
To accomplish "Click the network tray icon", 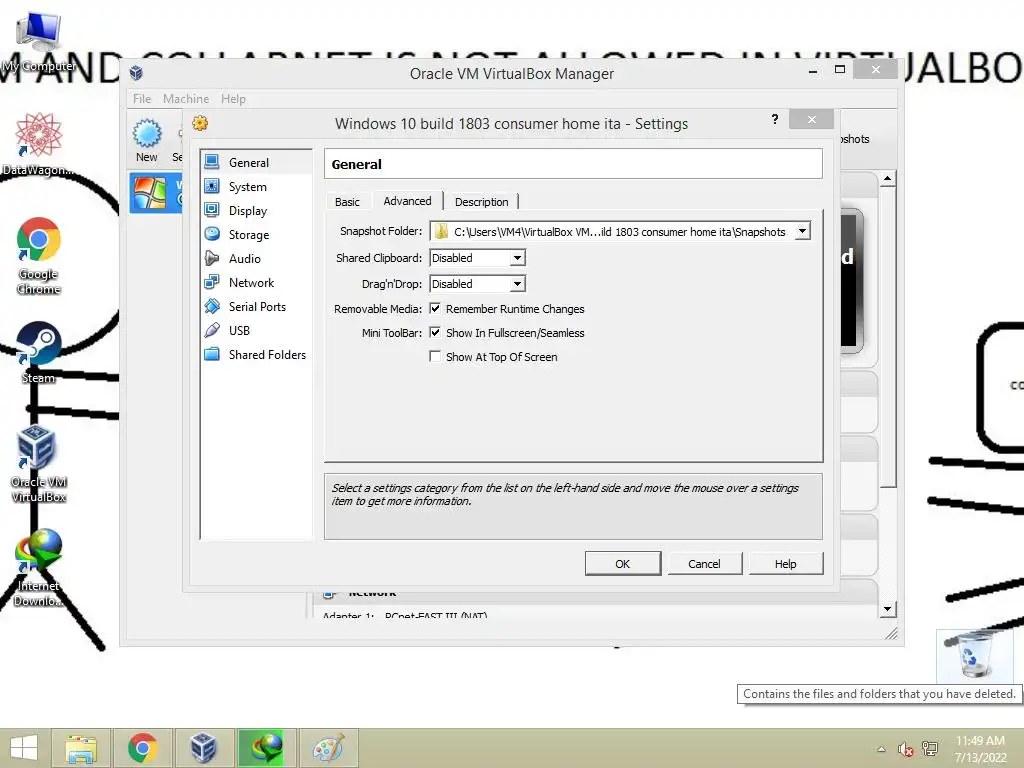I will (x=930, y=749).
